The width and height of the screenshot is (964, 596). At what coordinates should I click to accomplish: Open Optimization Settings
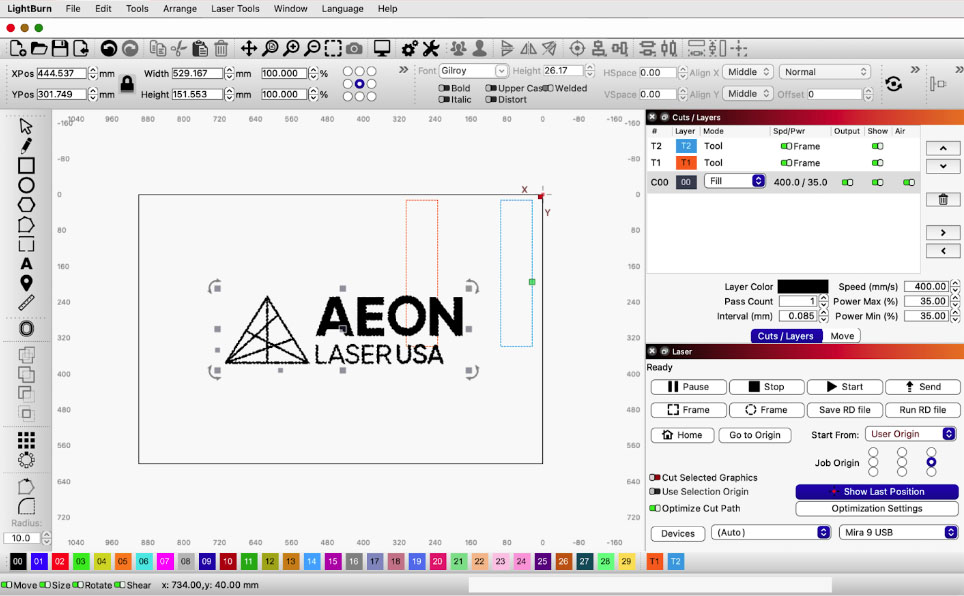(x=877, y=508)
